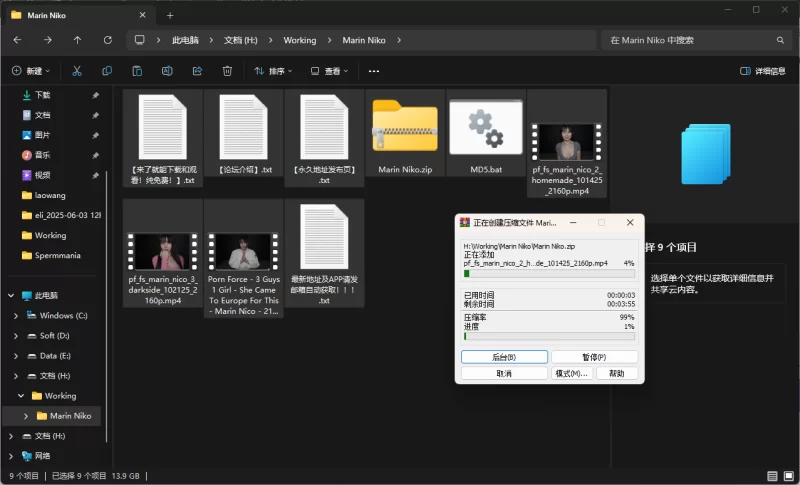This screenshot has height=485, width=800.
Task: Click 后台(B) background button in dialog
Action: (x=504, y=357)
